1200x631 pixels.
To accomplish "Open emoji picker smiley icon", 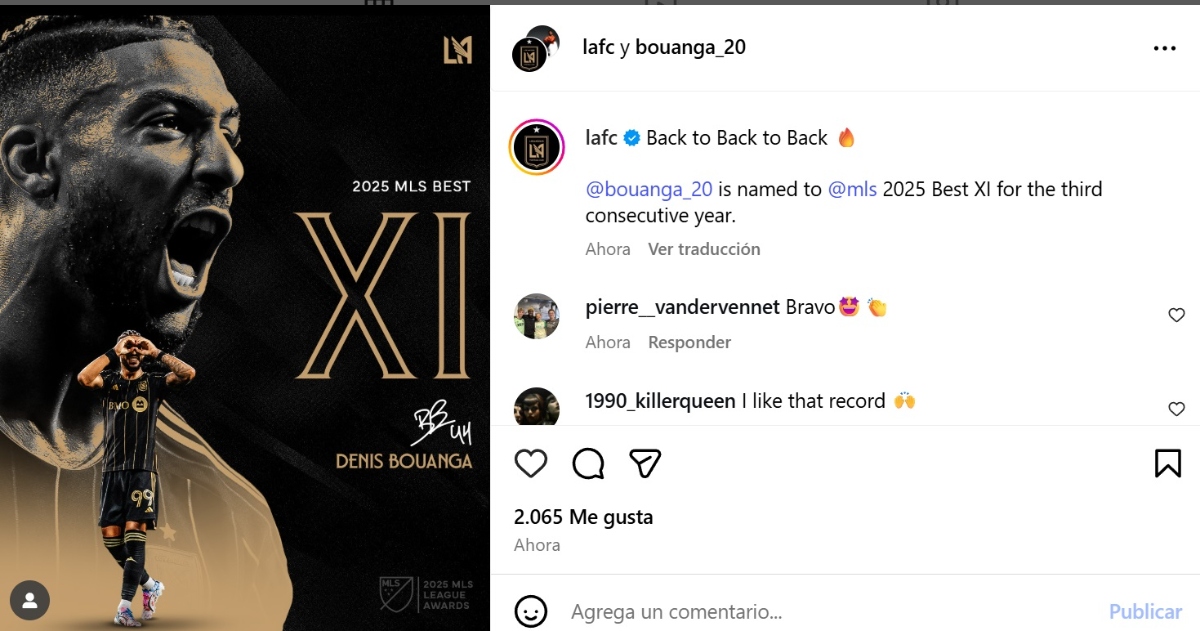I will (531, 611).
